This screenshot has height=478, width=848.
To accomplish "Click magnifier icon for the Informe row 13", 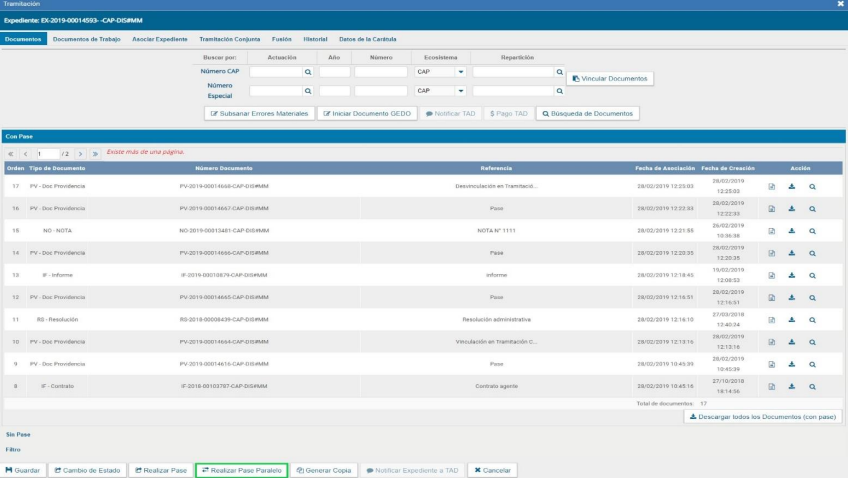I will (x=812, y=275).
